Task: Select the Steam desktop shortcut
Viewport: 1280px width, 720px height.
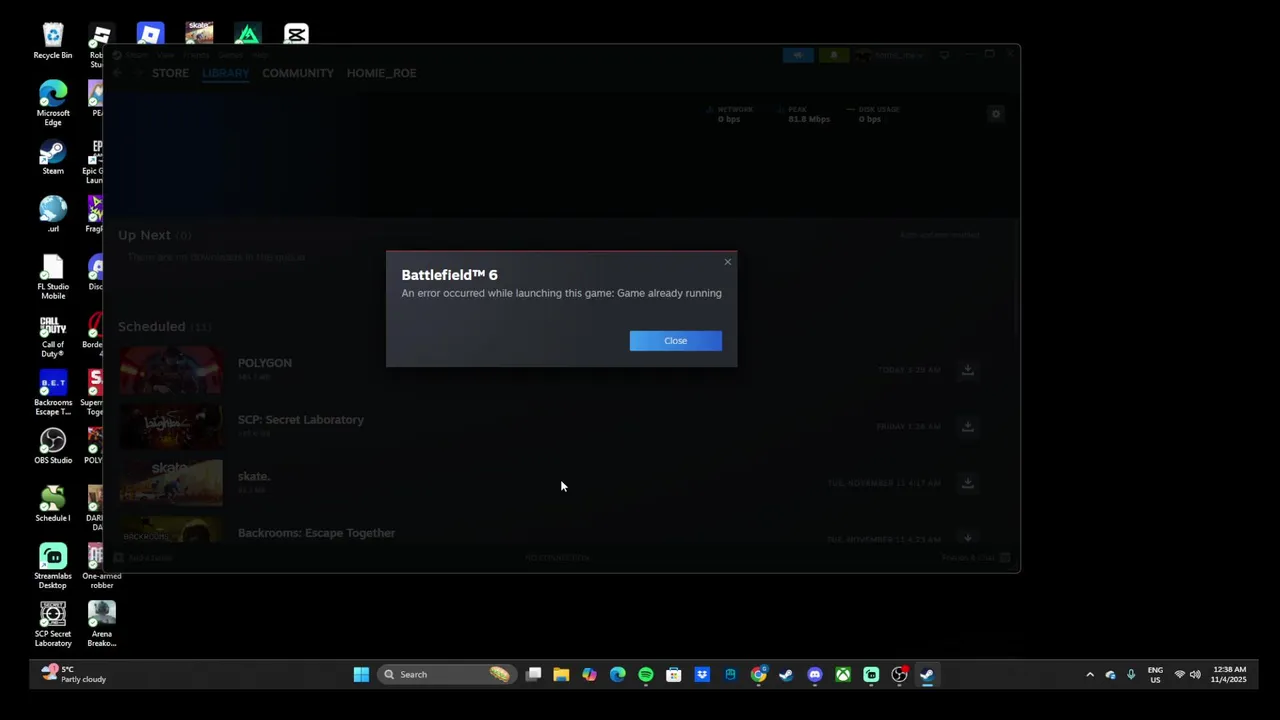Action: click(x=53, y=157)
